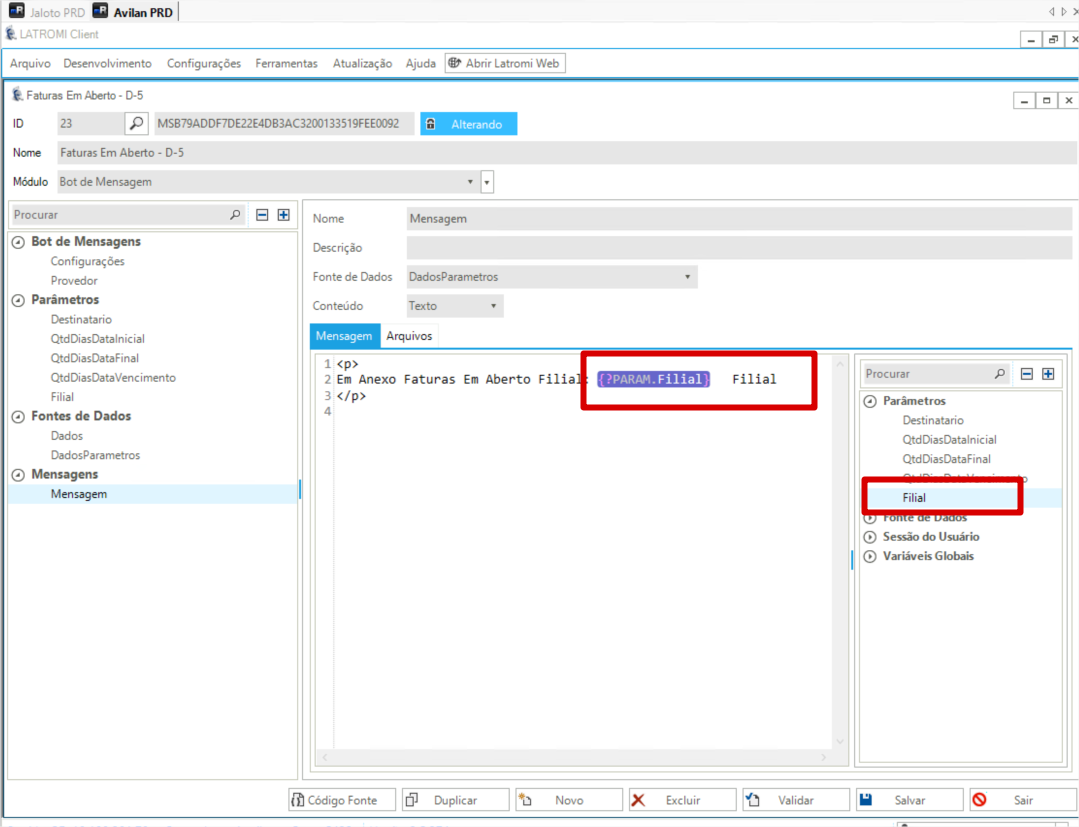Open the Fonte de Dados dropdown
This screenshot has height=827, width=1079.
click(687, 277)
